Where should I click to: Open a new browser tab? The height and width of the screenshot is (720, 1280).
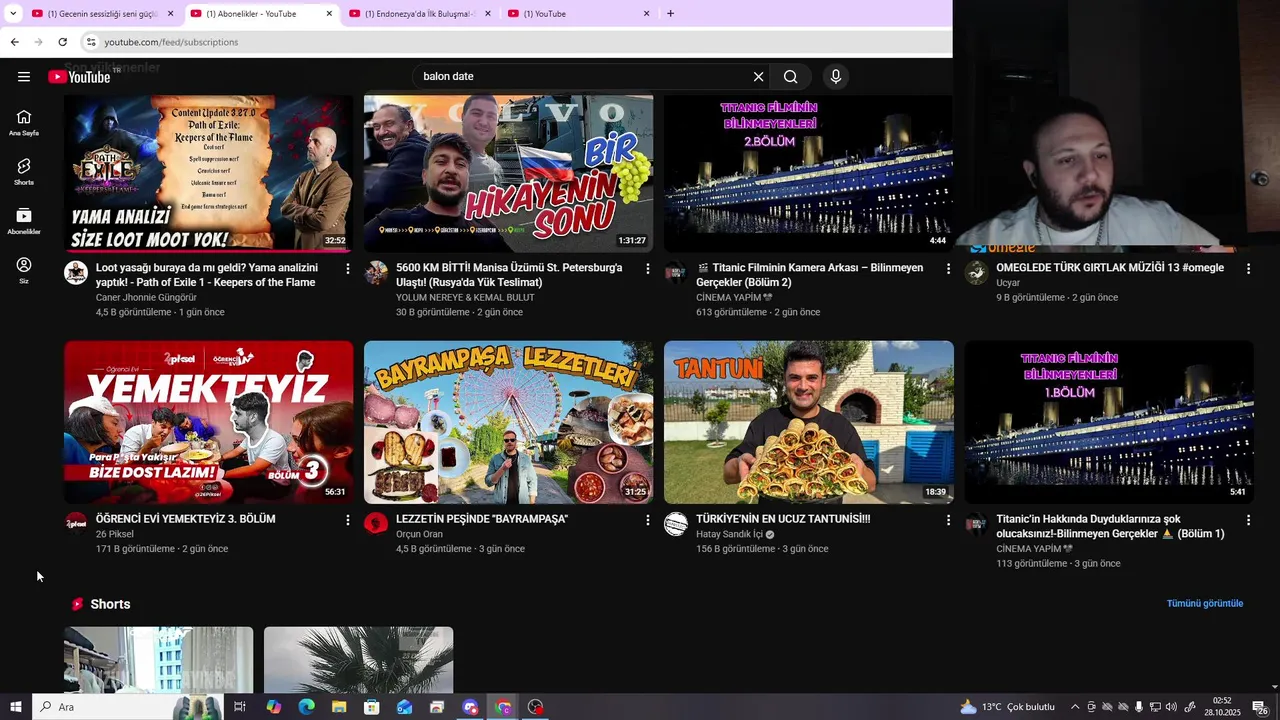[x=670, y=14]
